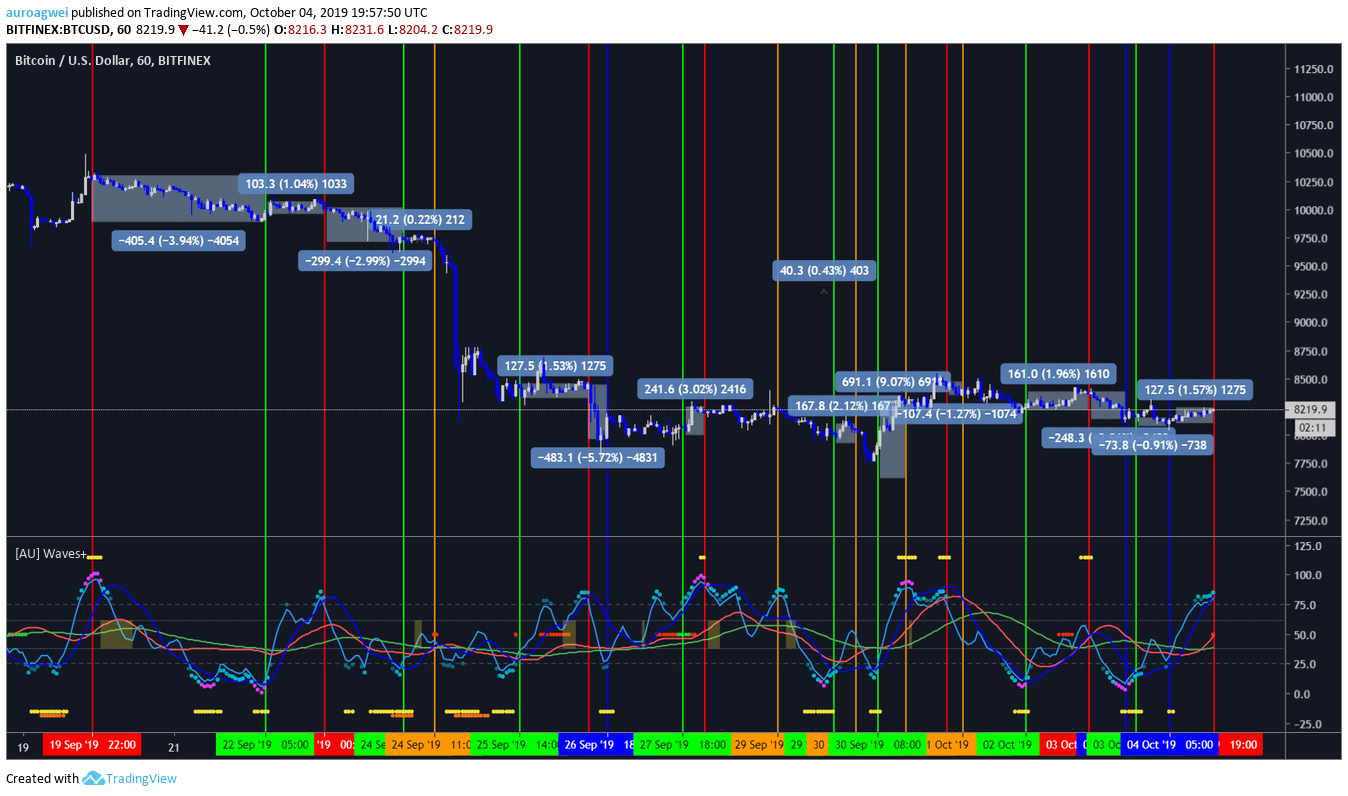
Task: Select measurement label 103.3 (1.04%) 1033
Action: point(296,184)
